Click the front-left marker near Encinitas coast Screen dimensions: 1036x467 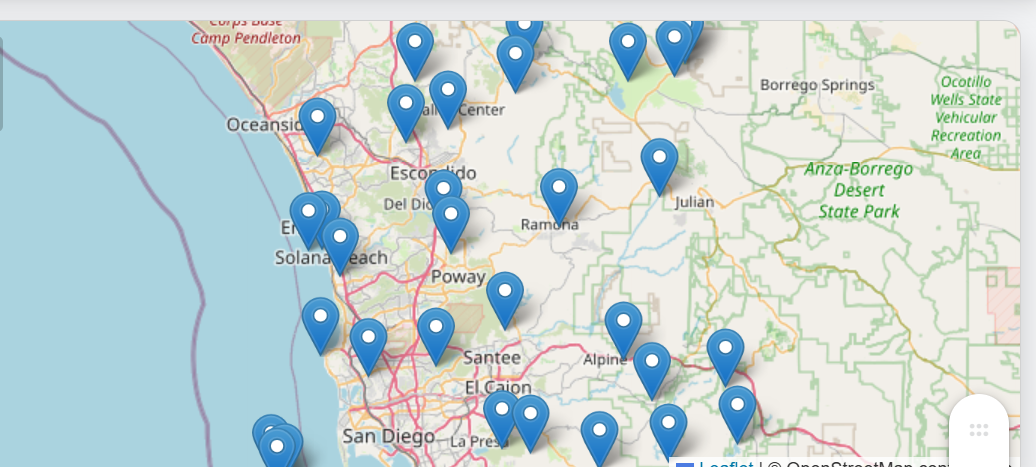(308, 221)
